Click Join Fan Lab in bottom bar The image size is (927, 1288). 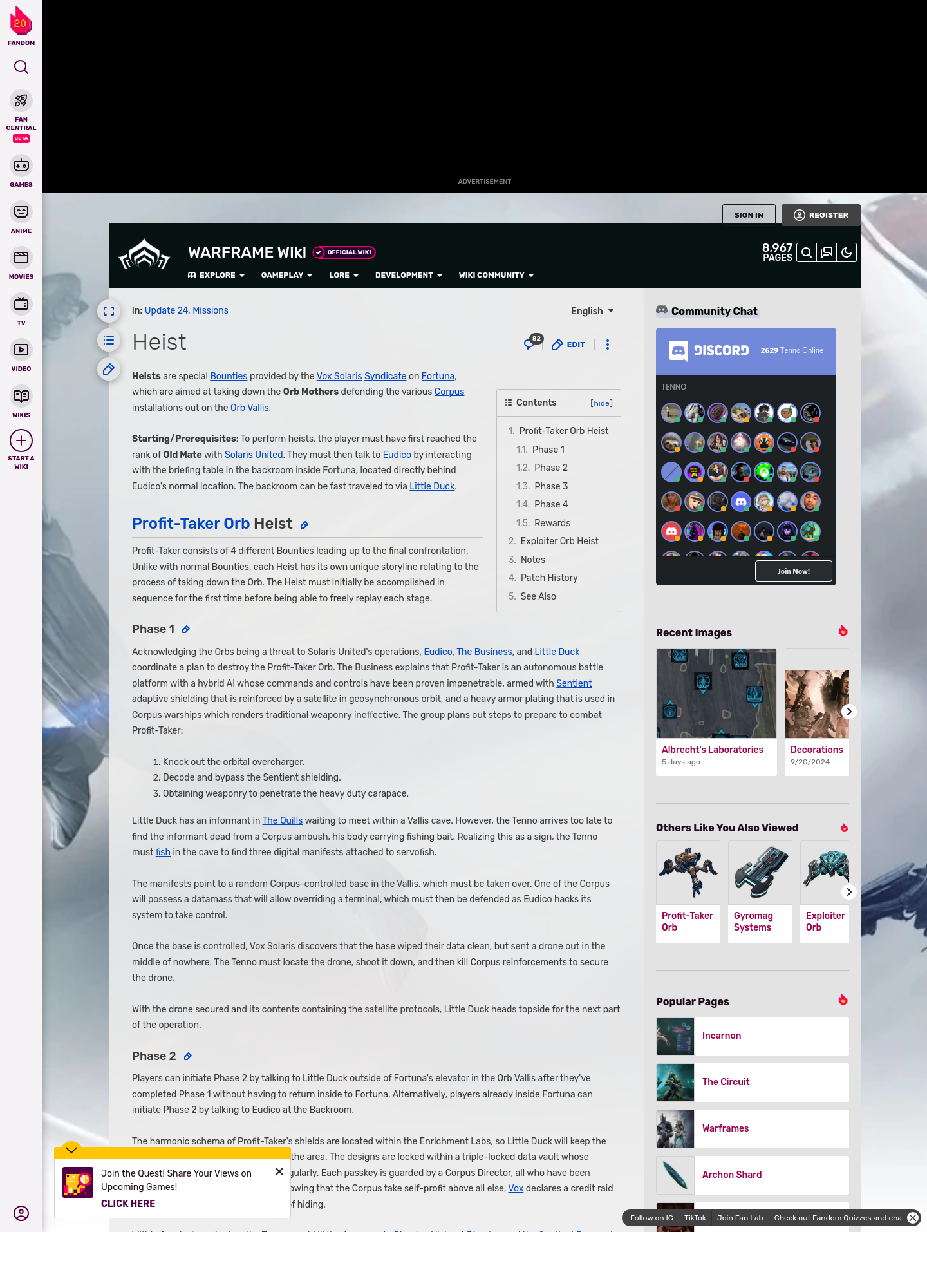click(740, 1218)
